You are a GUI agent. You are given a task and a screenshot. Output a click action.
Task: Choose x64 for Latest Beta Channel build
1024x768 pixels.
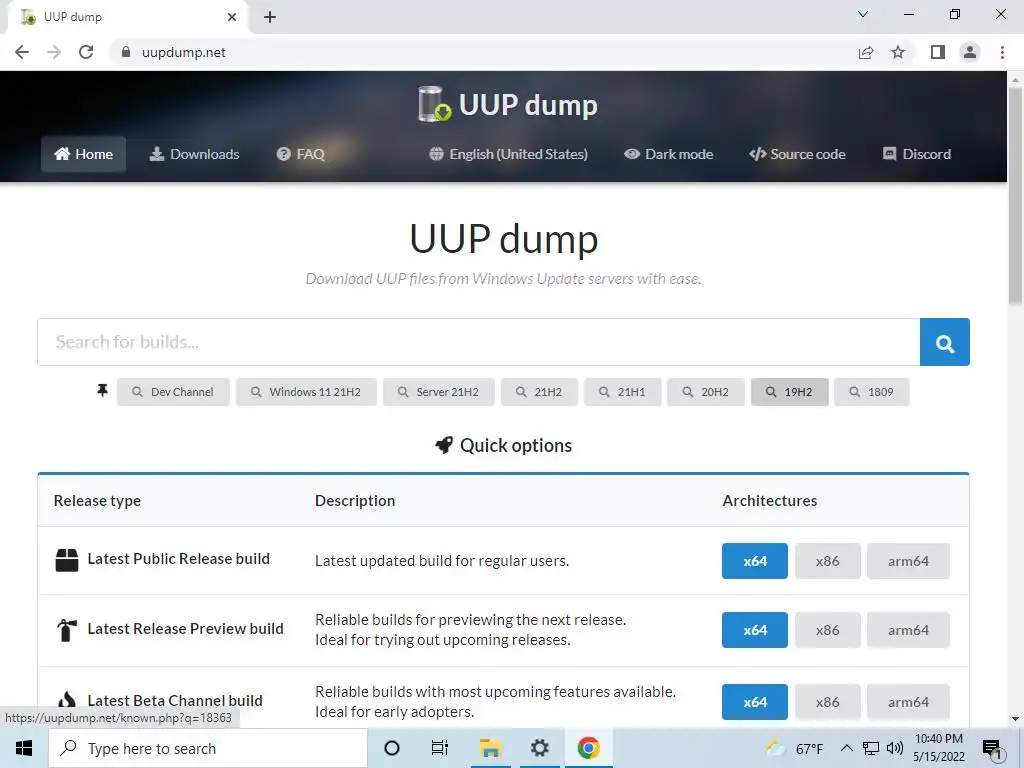(x=755, y=702)
